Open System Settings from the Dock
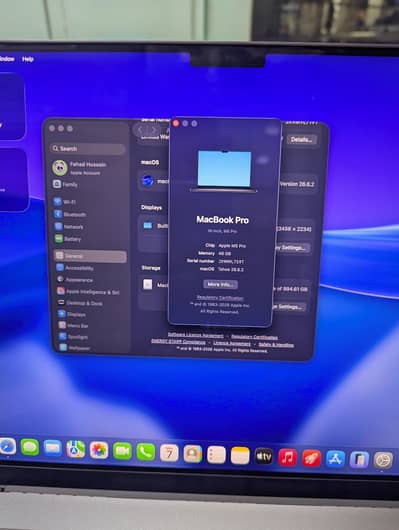Screen dimensions: 399x530 click(x=383, y=461)
